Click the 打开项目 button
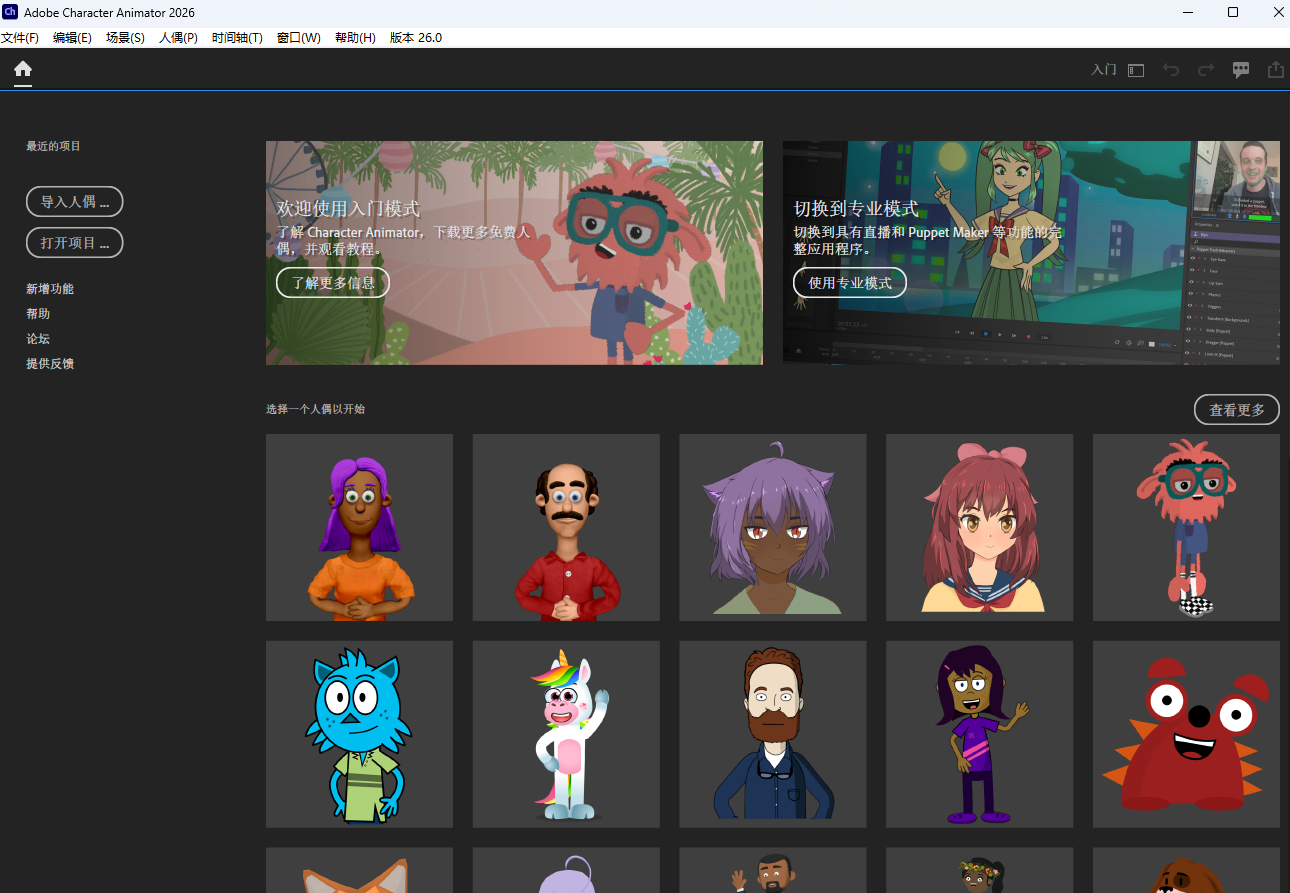 [x=75, y=243]
